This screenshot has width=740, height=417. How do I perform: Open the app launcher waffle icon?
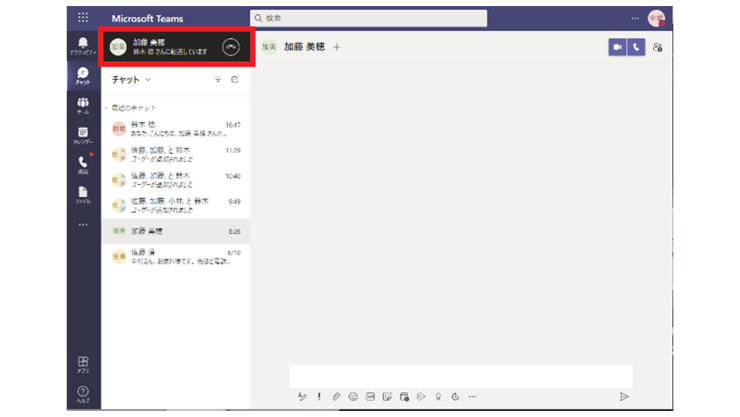tap(83, 18)
